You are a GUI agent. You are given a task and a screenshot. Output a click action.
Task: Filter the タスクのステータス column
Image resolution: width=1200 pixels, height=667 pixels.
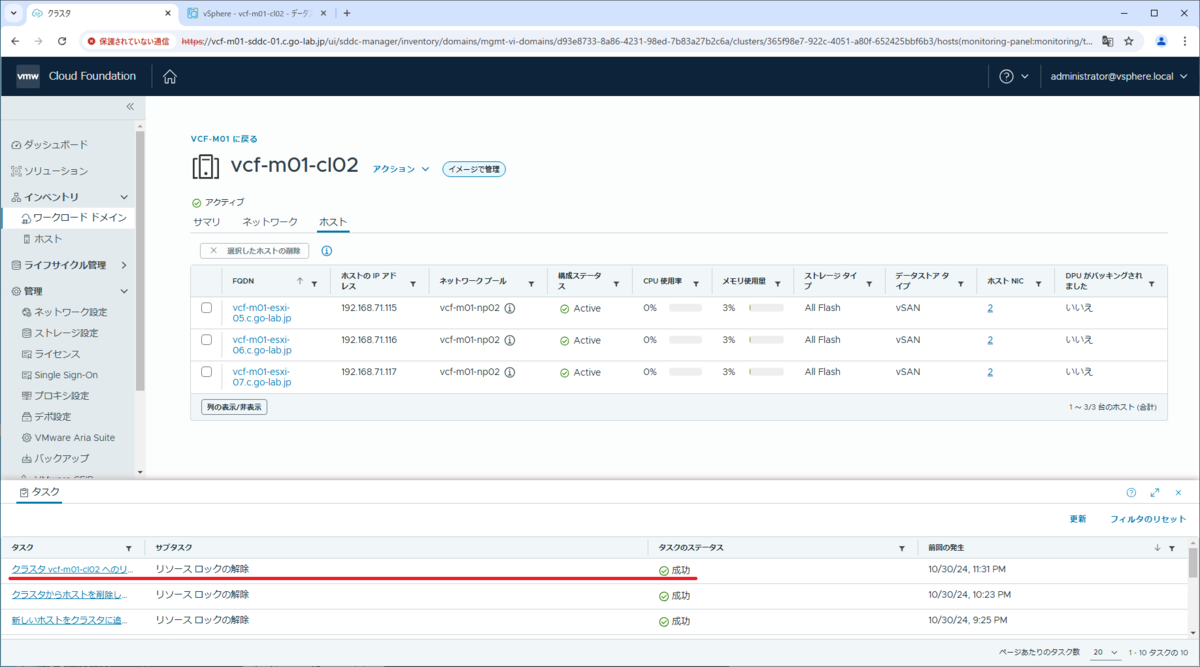click(x=902, y=548)
